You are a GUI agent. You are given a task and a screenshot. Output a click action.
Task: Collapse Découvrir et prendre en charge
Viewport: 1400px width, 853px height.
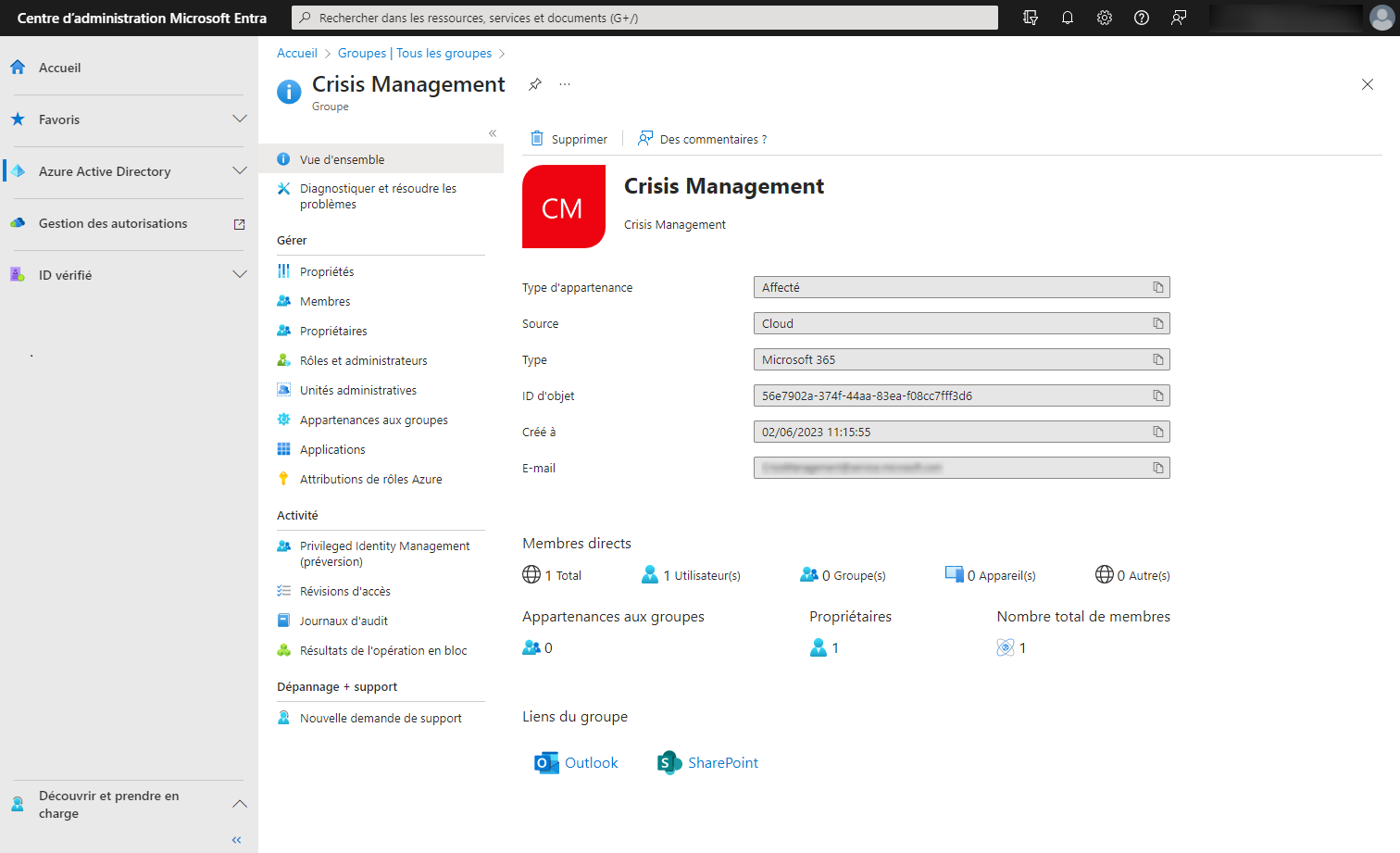(x=240, y=804)
